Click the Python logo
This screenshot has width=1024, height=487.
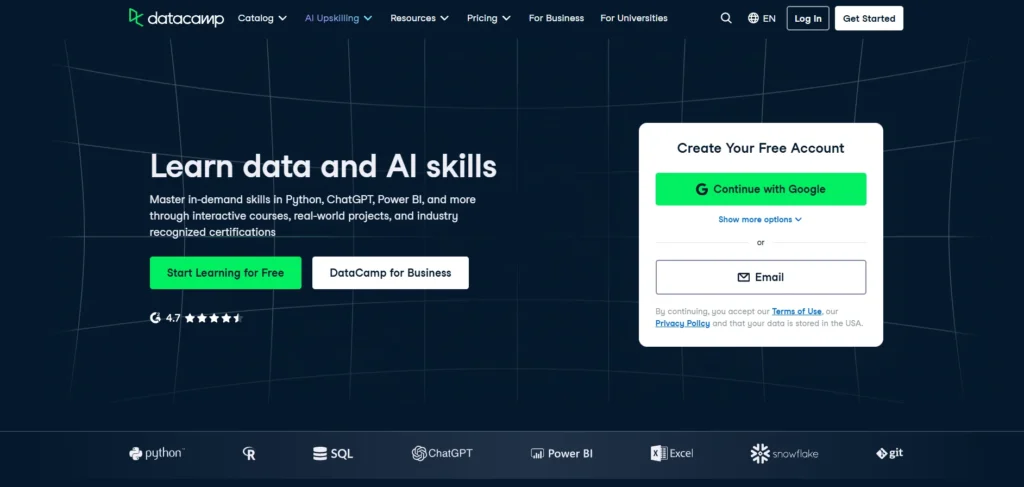point(157,453)
